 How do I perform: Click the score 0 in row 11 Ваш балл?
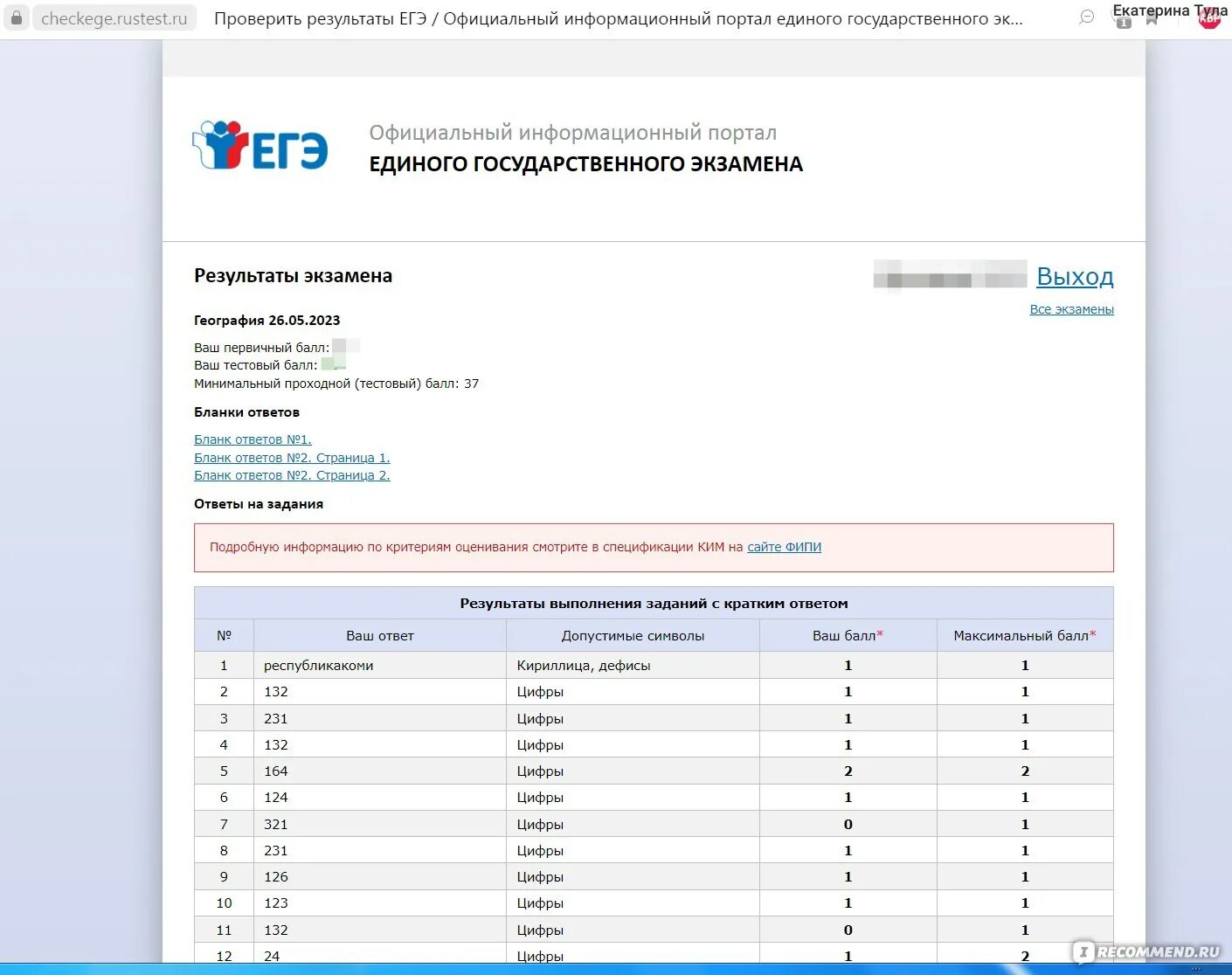848,930
